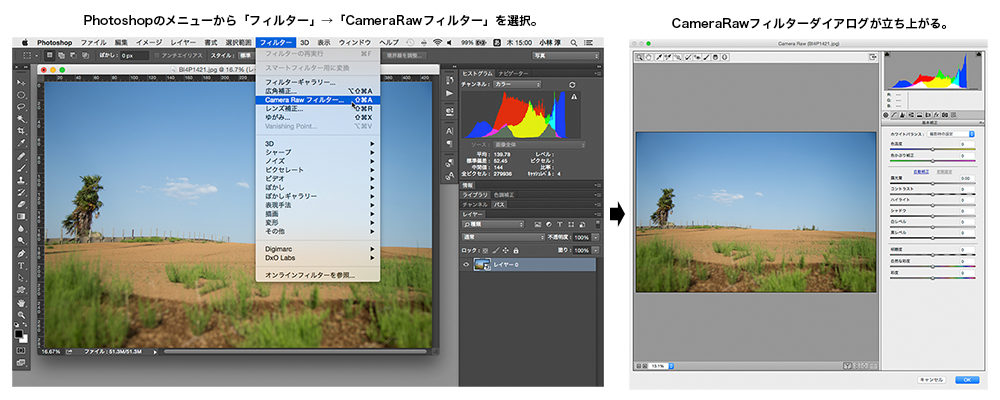Select the Zoom tool in Photoshop toolbar
Image resolution: width=1000 pixels, height=400 pixels.
(20, 314)
